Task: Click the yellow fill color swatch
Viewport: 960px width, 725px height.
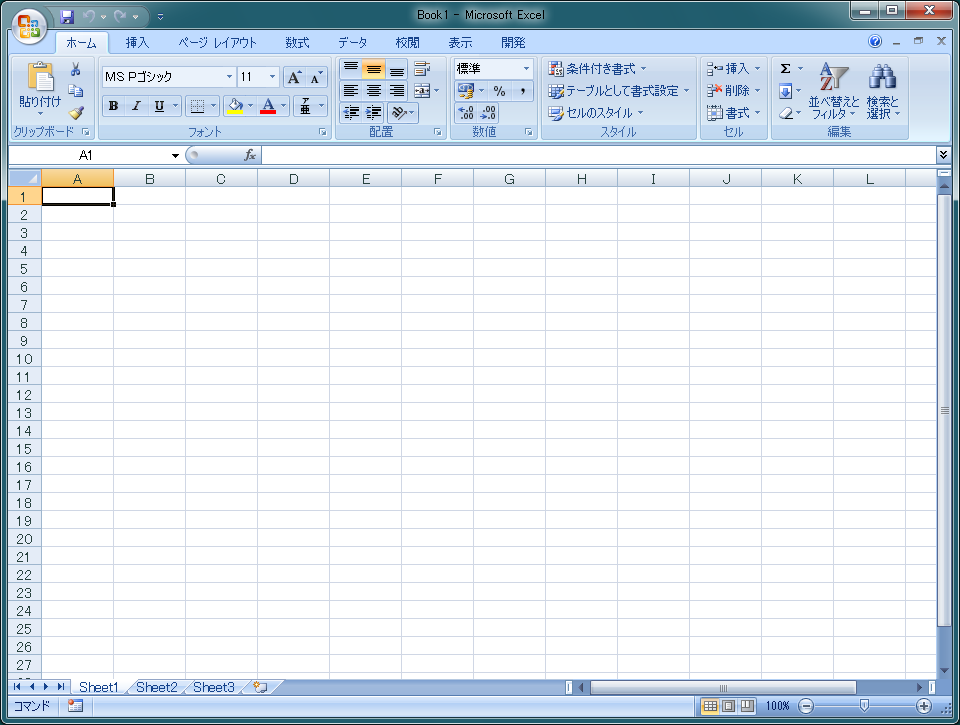Action: coord(235,106)
